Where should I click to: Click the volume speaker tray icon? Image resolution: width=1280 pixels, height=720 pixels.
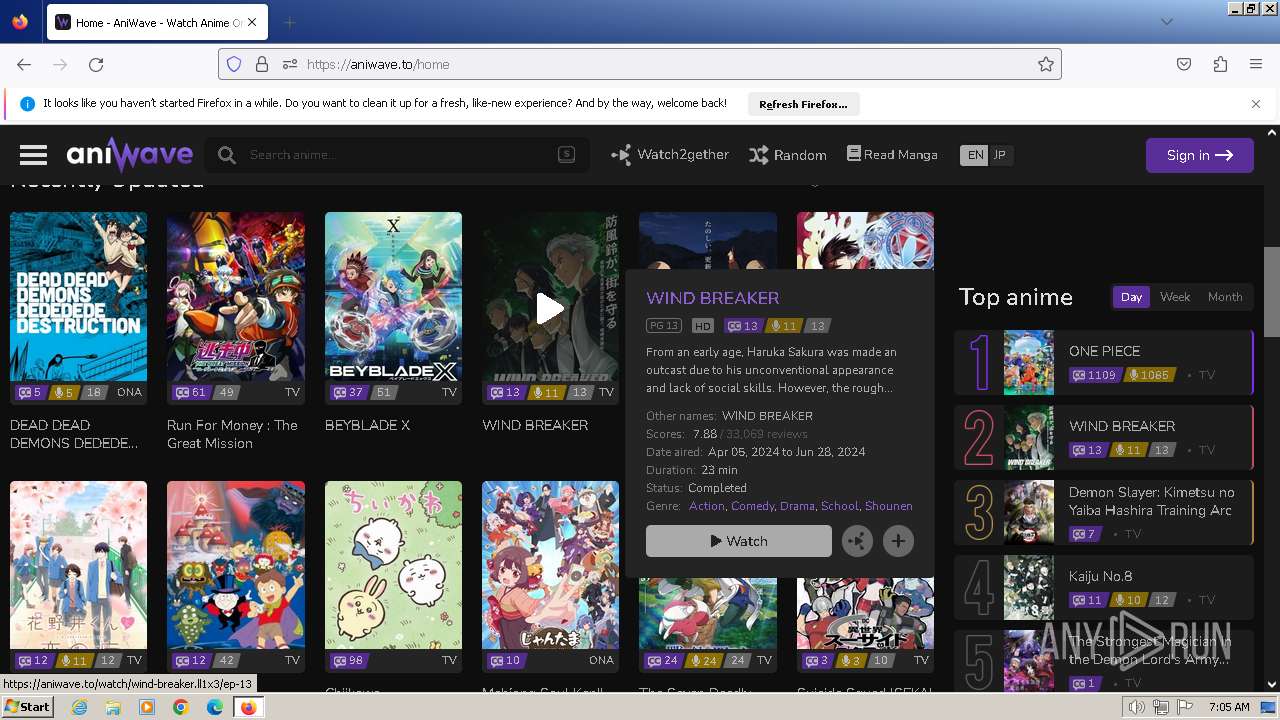[1137, 707]
